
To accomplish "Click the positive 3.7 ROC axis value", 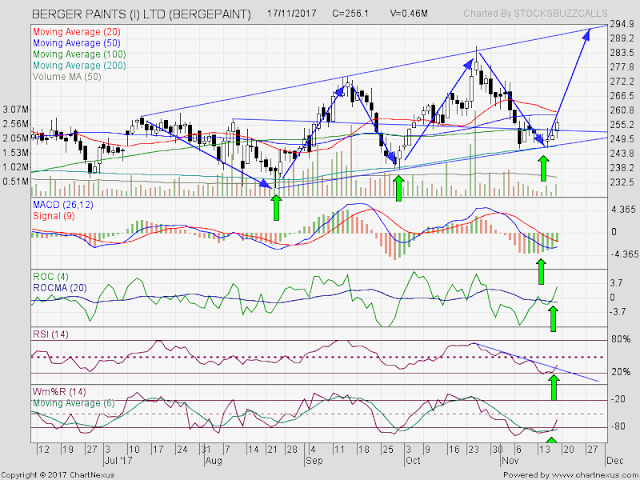I will pyautogui.click(x=616, y=282).
